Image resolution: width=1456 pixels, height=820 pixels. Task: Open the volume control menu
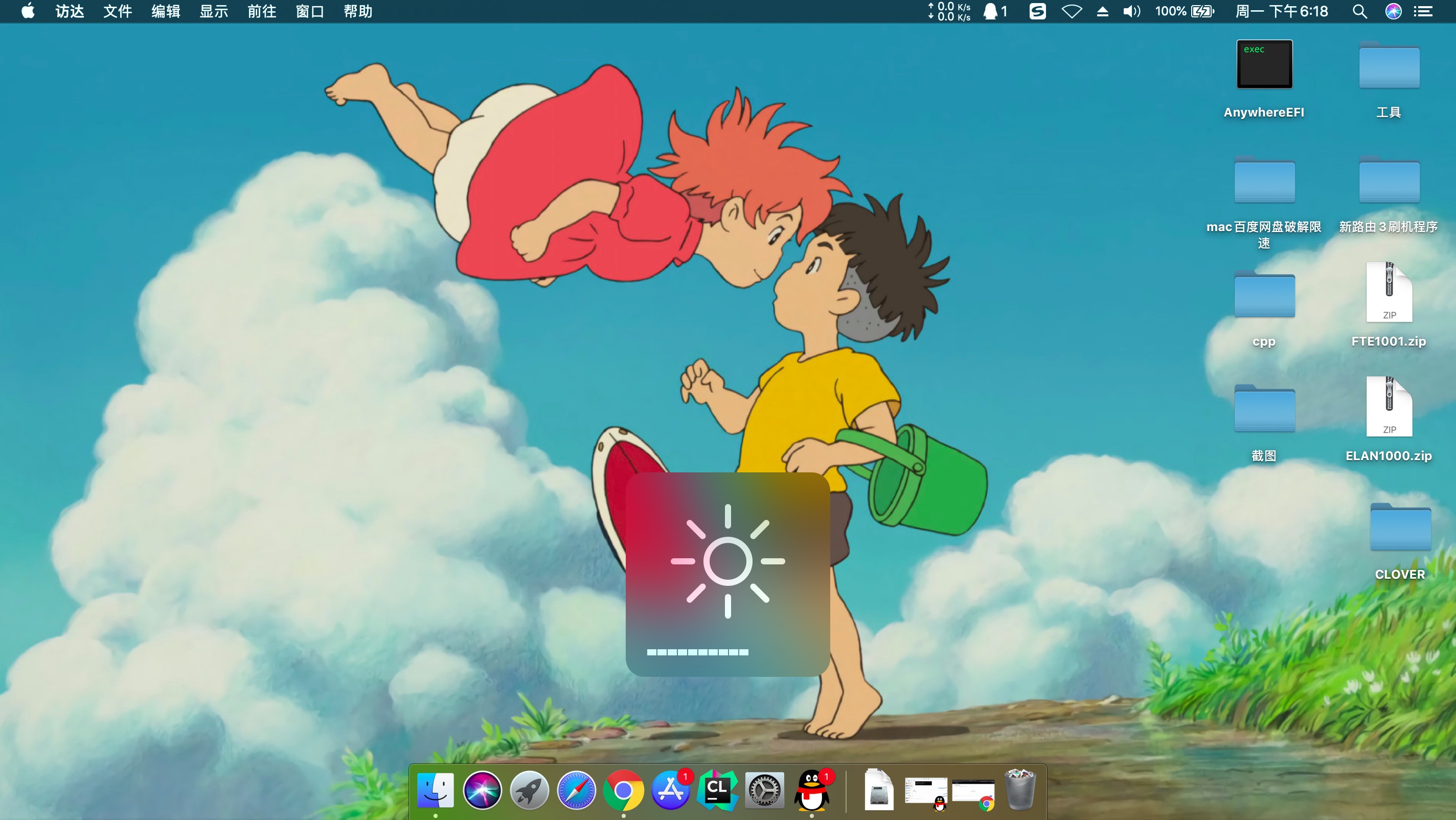coord(1131,11)
